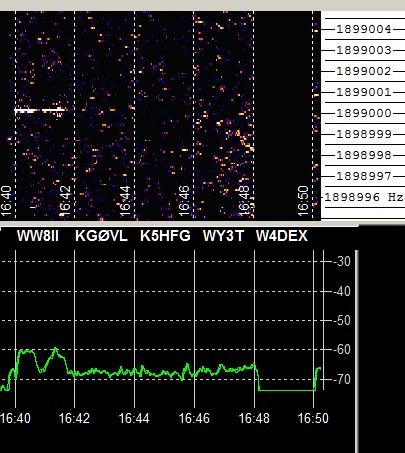Click the -30 dB level label
Viewport: 405px width, 453px height.
click(x=342, y=261)
